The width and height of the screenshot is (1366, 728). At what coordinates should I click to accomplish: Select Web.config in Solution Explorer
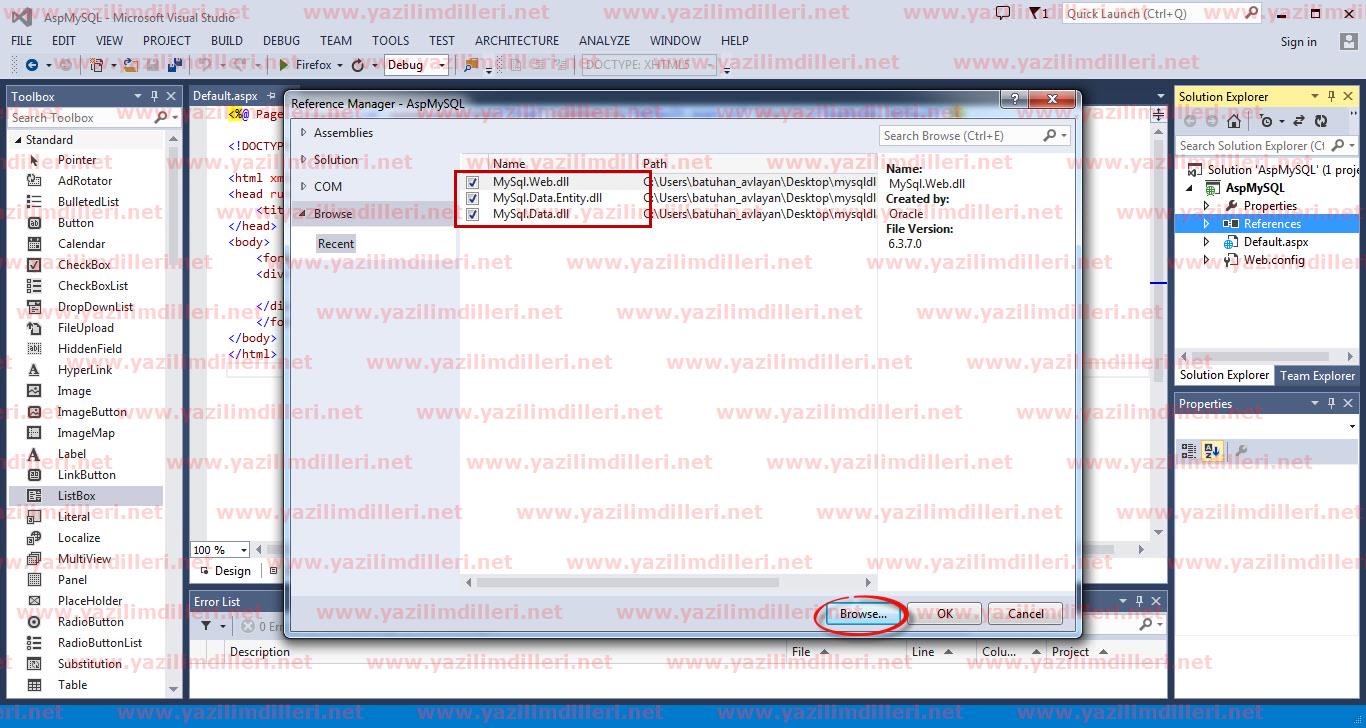click(1273, 260)
